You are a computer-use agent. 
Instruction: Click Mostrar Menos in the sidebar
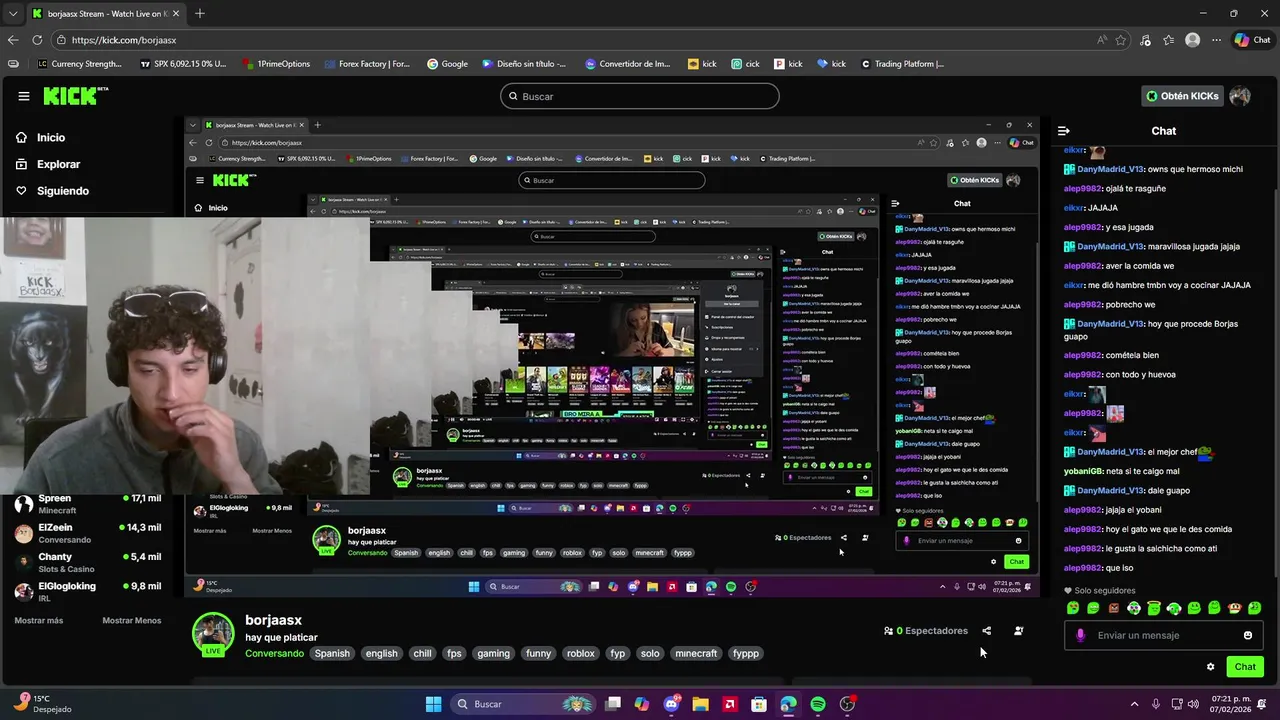point(132,621)
